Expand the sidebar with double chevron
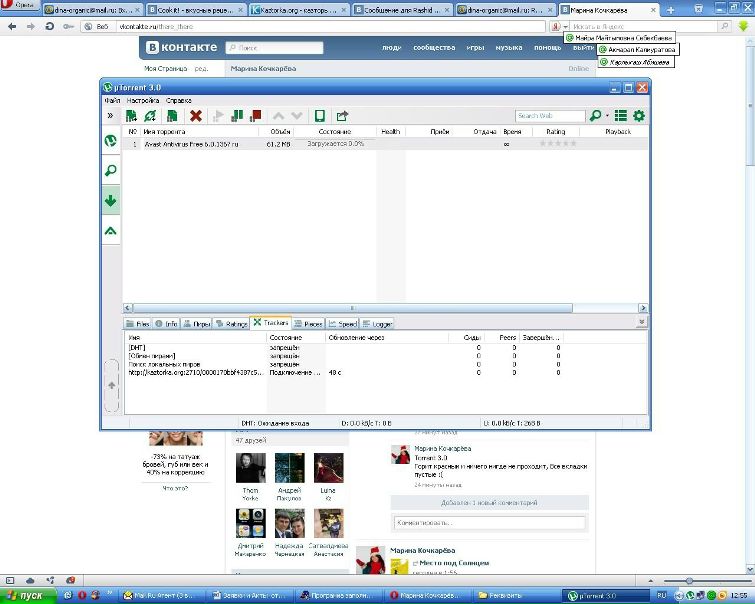The height and width of the screenshot is (604, 755). pyautogui.click(x=110, y=116)
